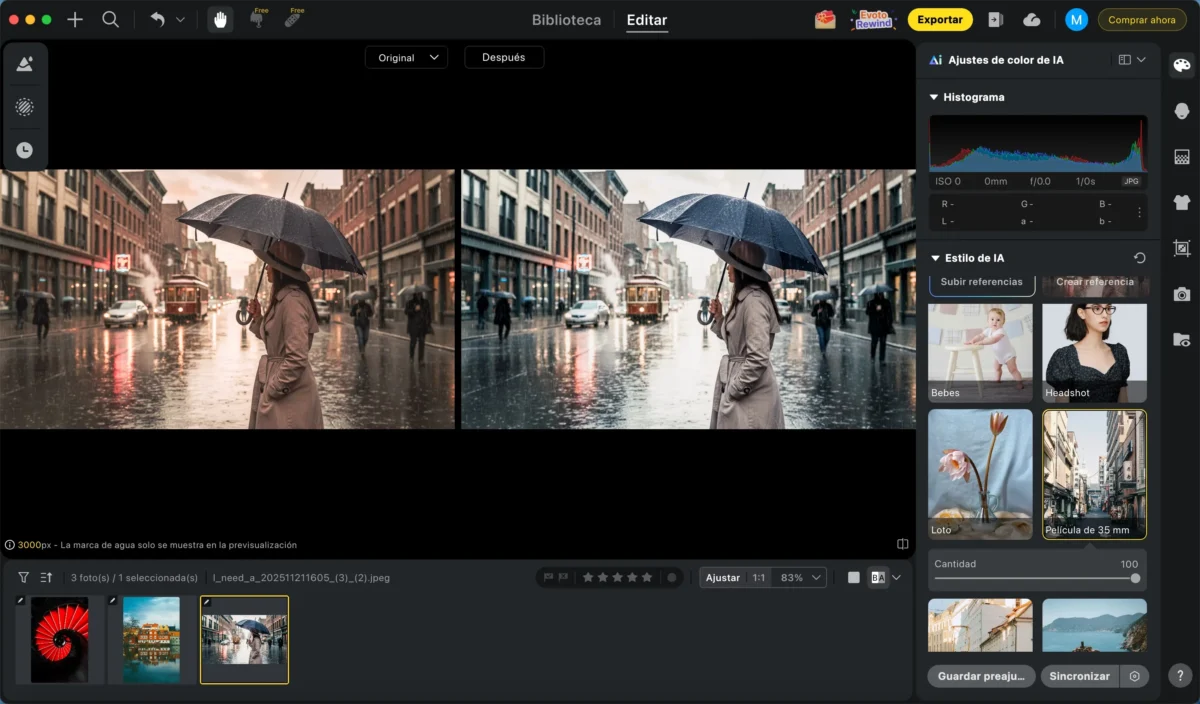Switch to the Editar tab
The image size is (1200, 704).
[647, 20]
